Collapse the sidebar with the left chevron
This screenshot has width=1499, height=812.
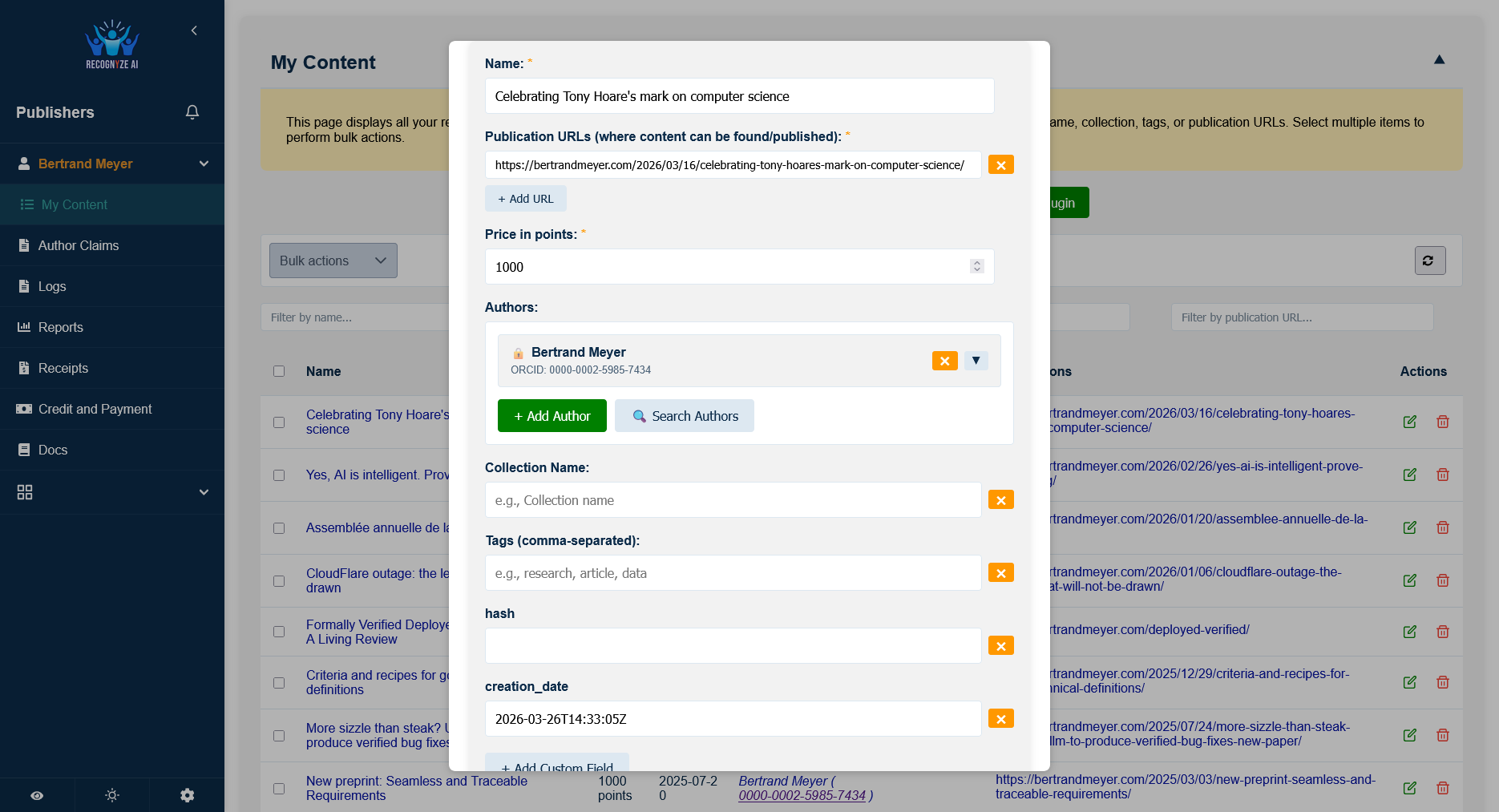pyautogui.click(x=194, y=30)
